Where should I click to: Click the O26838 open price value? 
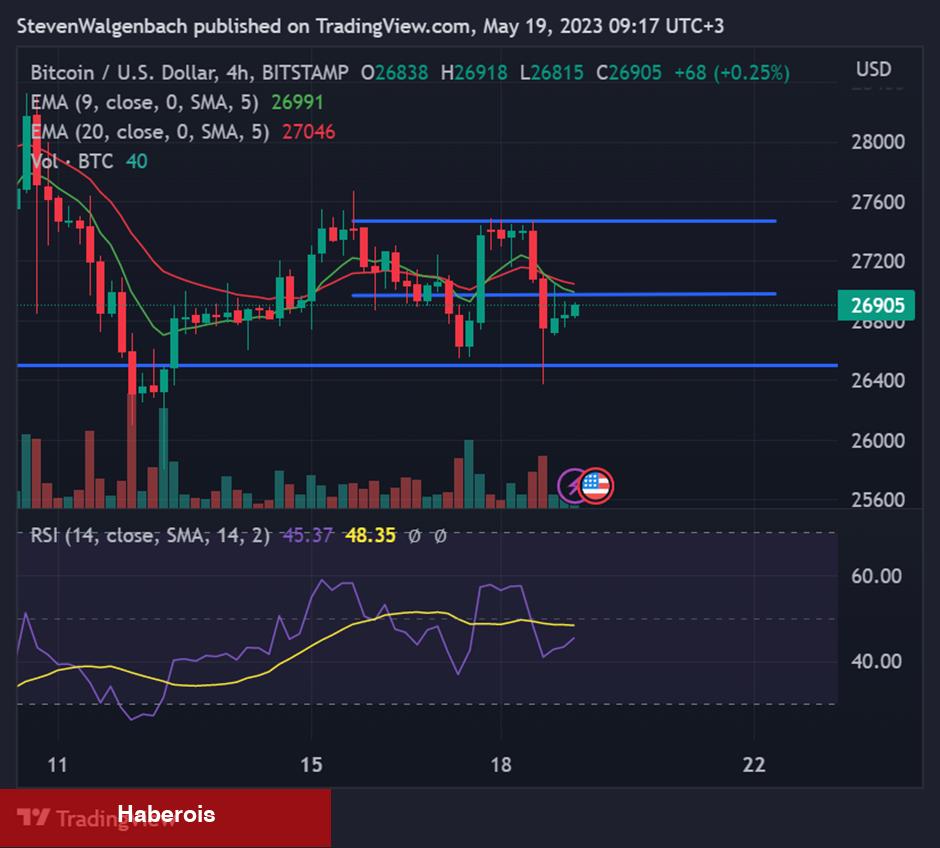[394, 73]
